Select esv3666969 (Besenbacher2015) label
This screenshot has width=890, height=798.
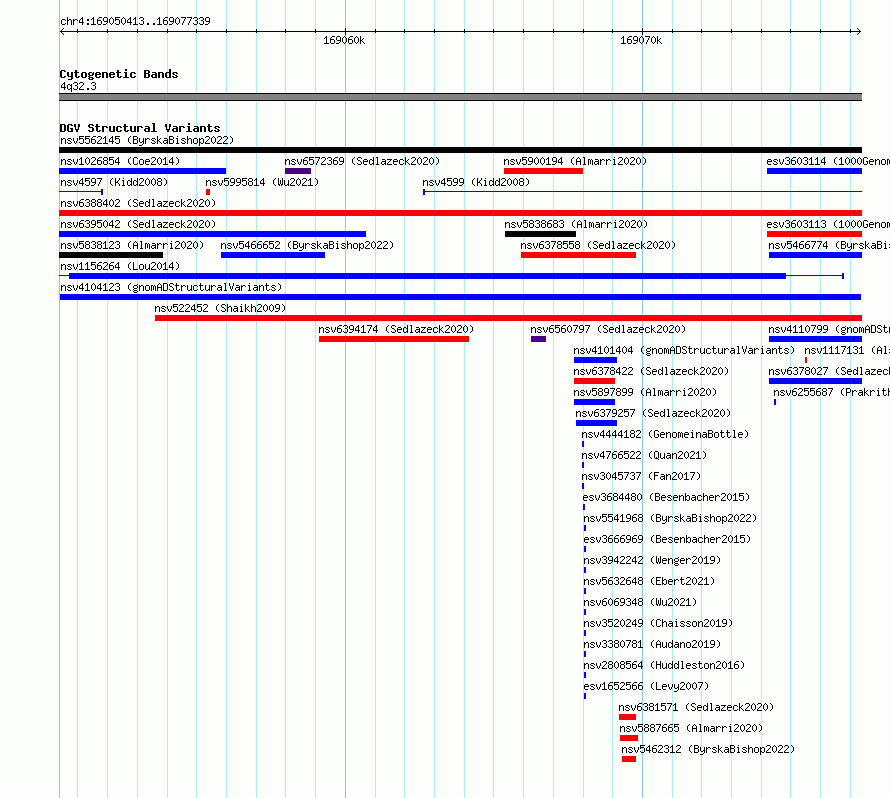click(x=668, y=539)
